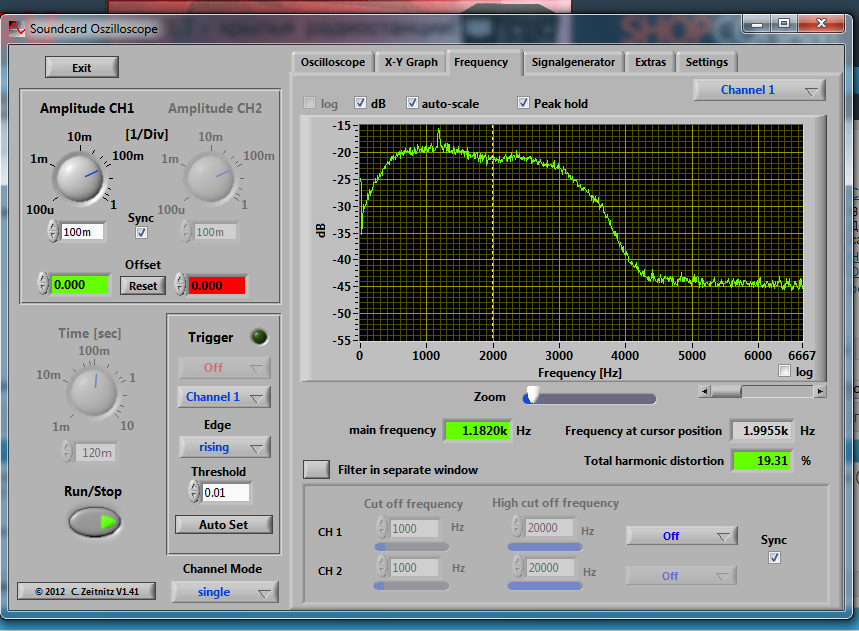Toggle the Peak hold checkbox
The height and width of the screenshot is (631, 859).
pos(523,103)
